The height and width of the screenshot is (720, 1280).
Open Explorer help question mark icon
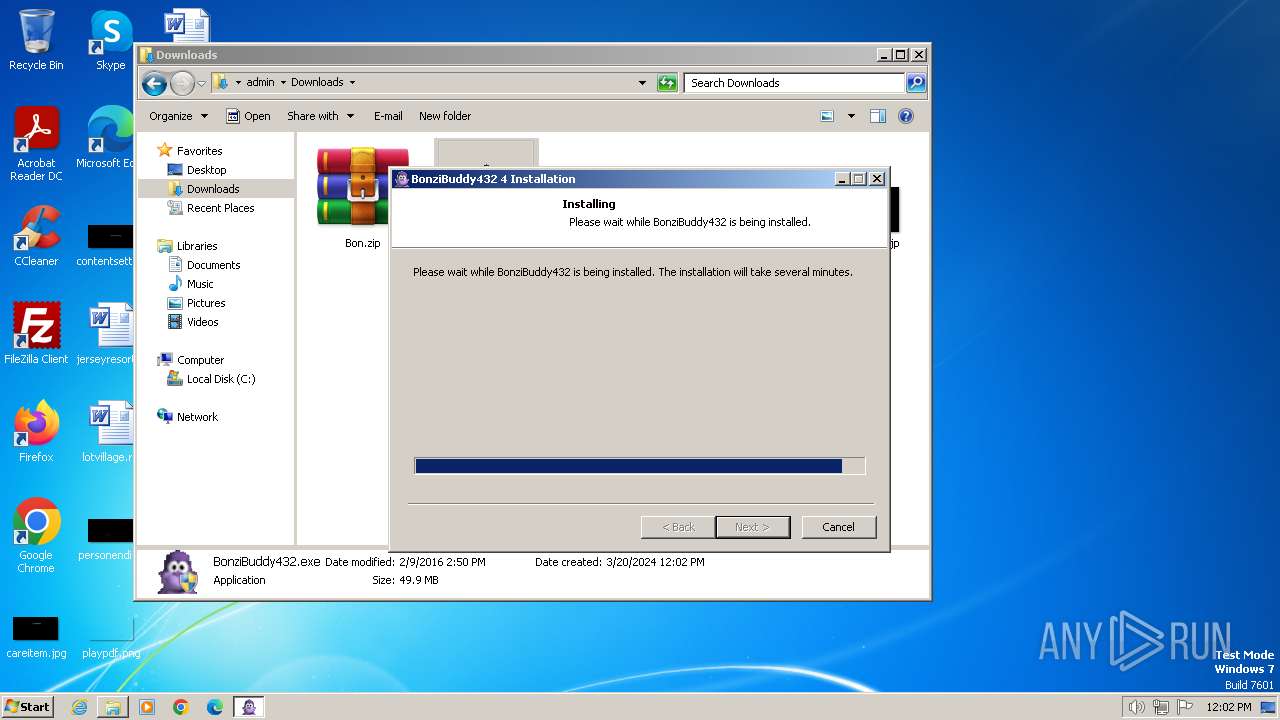click(x=906, y=116)
